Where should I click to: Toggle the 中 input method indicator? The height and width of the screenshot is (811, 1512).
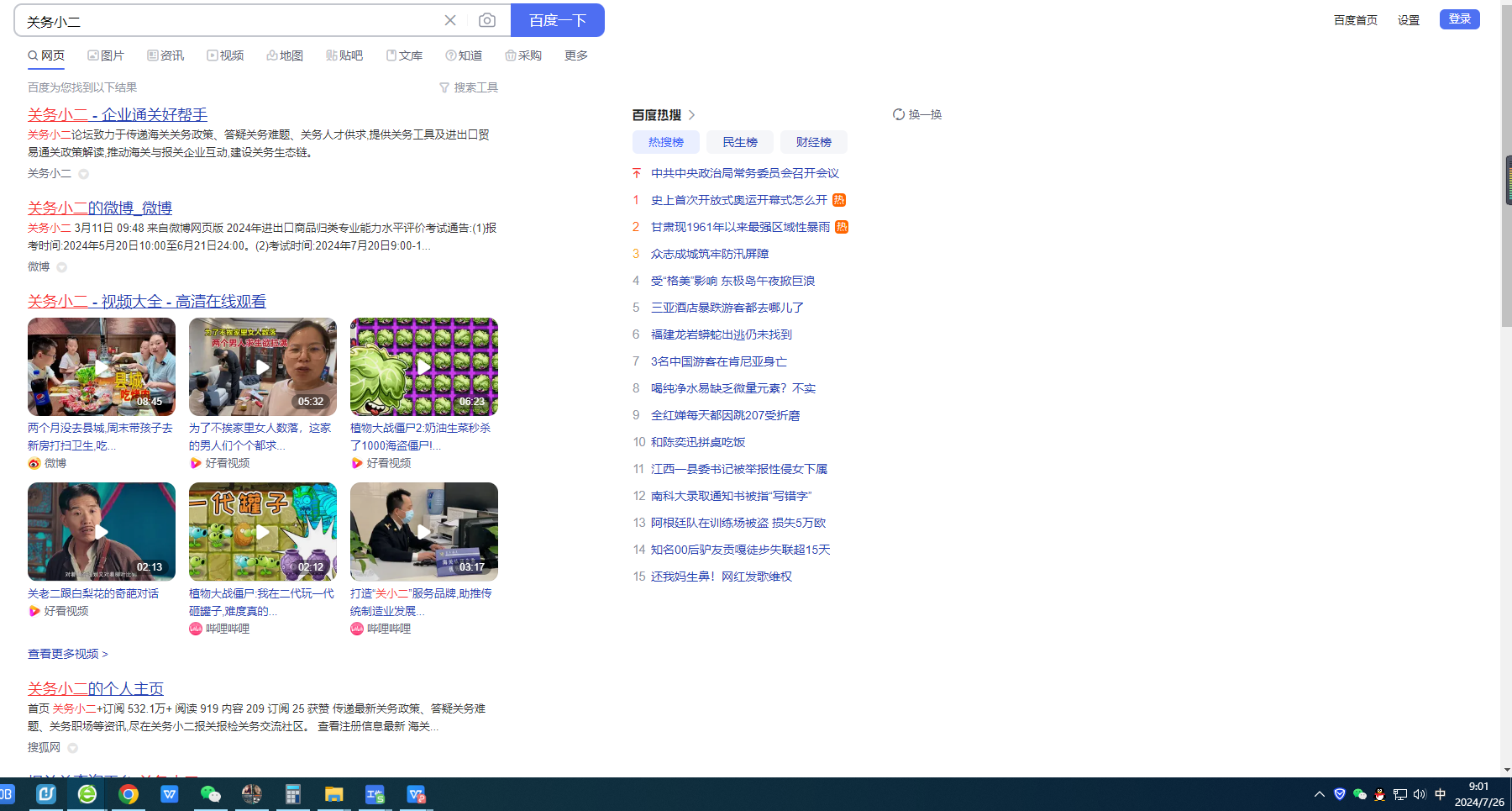[1441, 794]
